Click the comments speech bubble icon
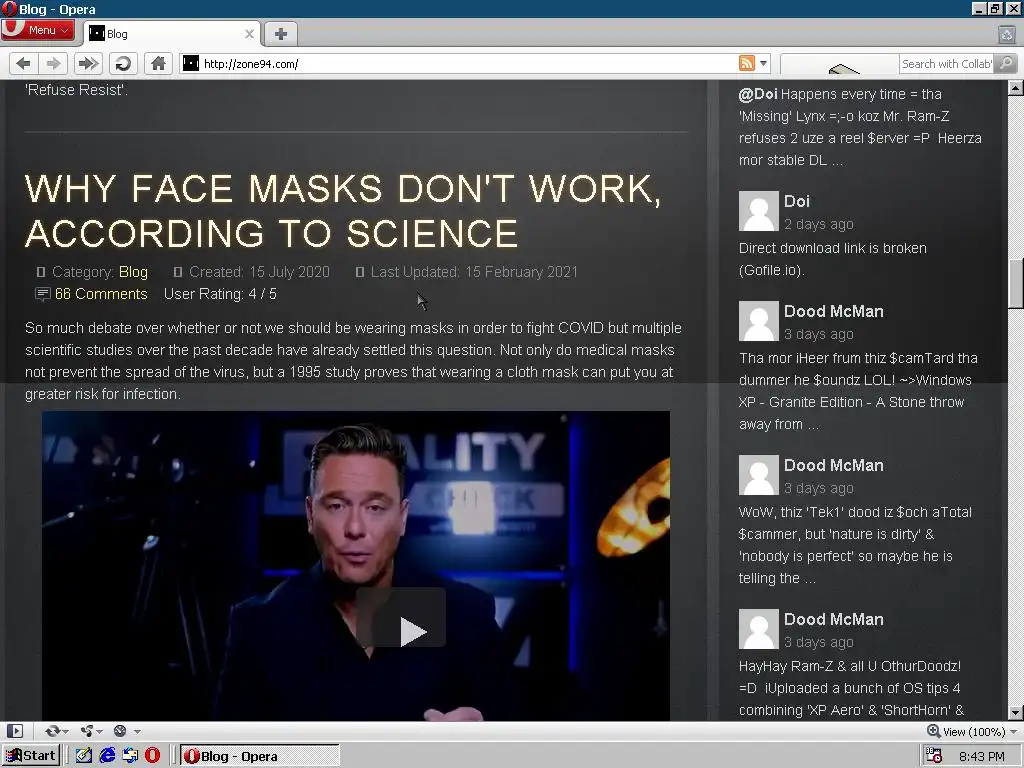Screen dimensions: 1024x768 (x=42, y=295)
